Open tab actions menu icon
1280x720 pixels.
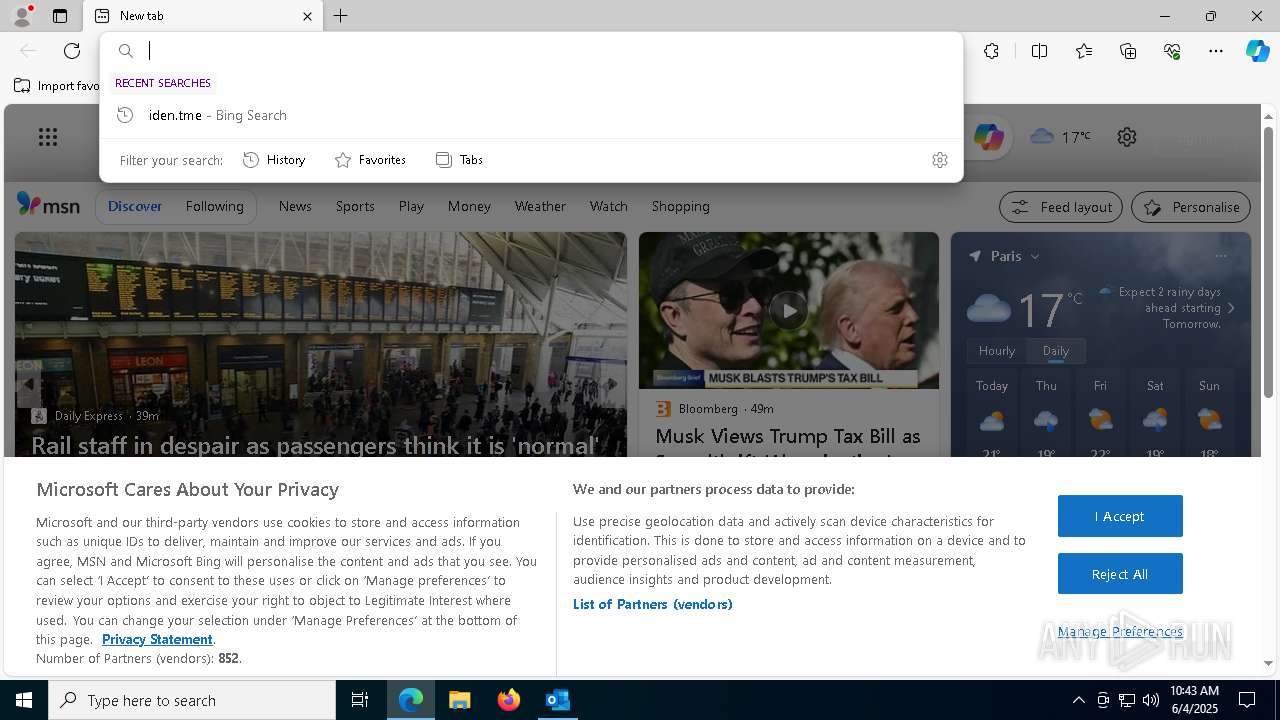pyautogui.click(x=60, y=16)
